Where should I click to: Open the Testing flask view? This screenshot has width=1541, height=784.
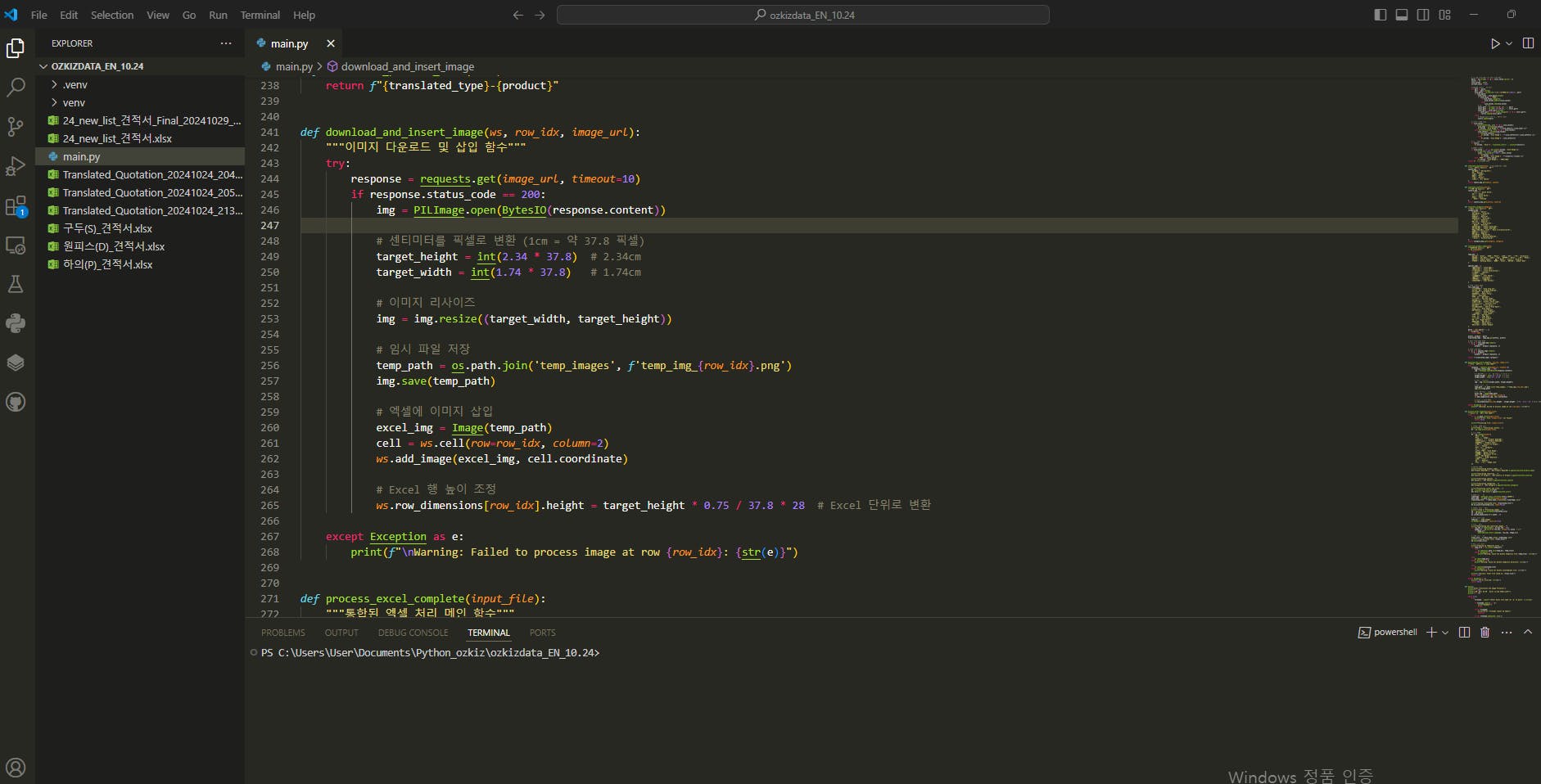[16, 284]
